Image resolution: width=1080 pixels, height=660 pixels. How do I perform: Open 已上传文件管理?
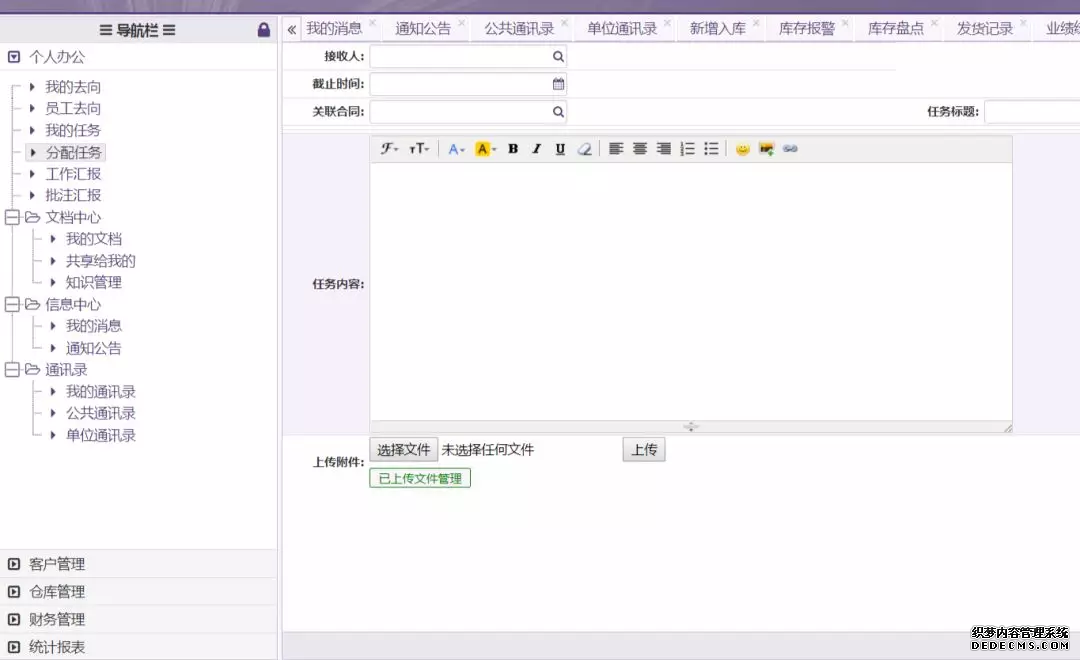pos(420,478)
